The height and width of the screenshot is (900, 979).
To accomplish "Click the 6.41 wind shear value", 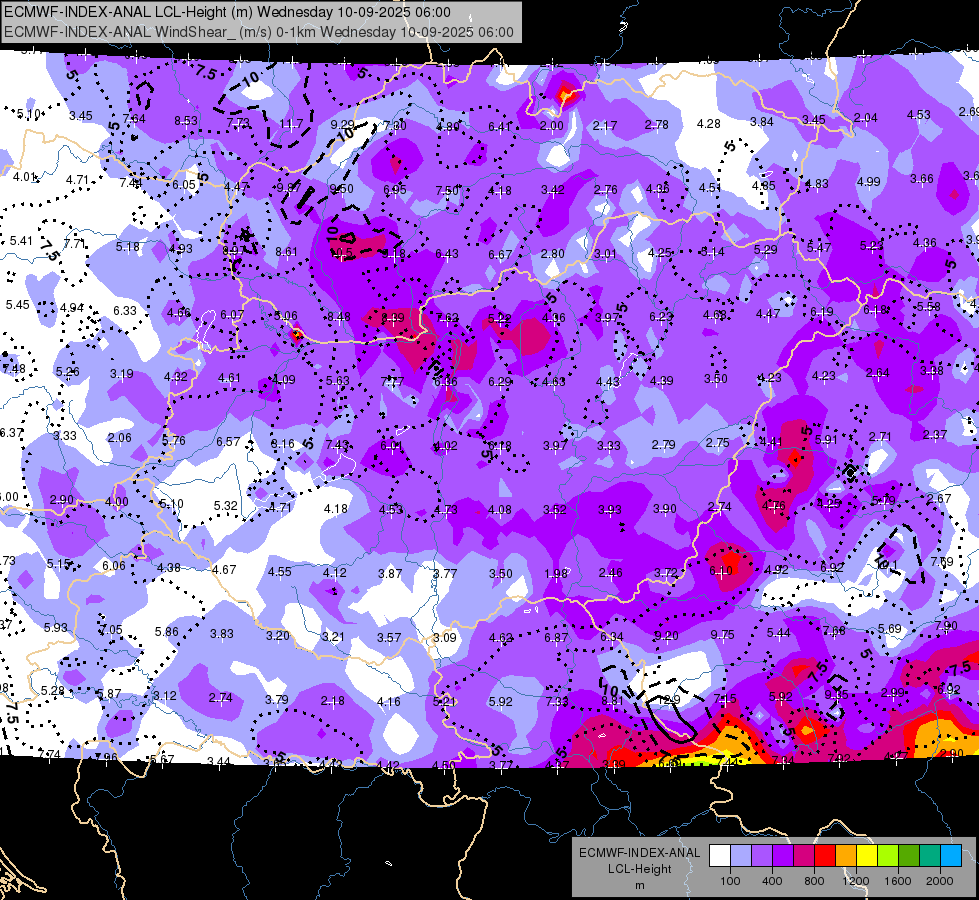I will pos(499,127).
